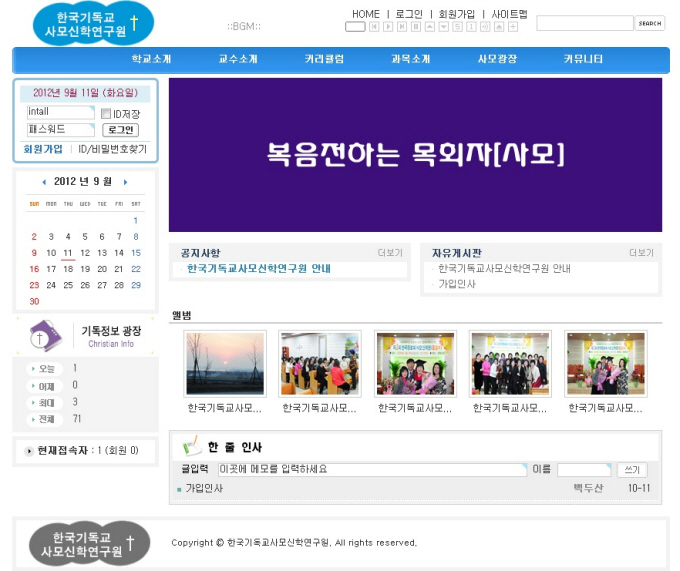Viewport: 680px width, 571px height.
Task: Open the 학교소개 menu
Action: [x=152, y=59]
